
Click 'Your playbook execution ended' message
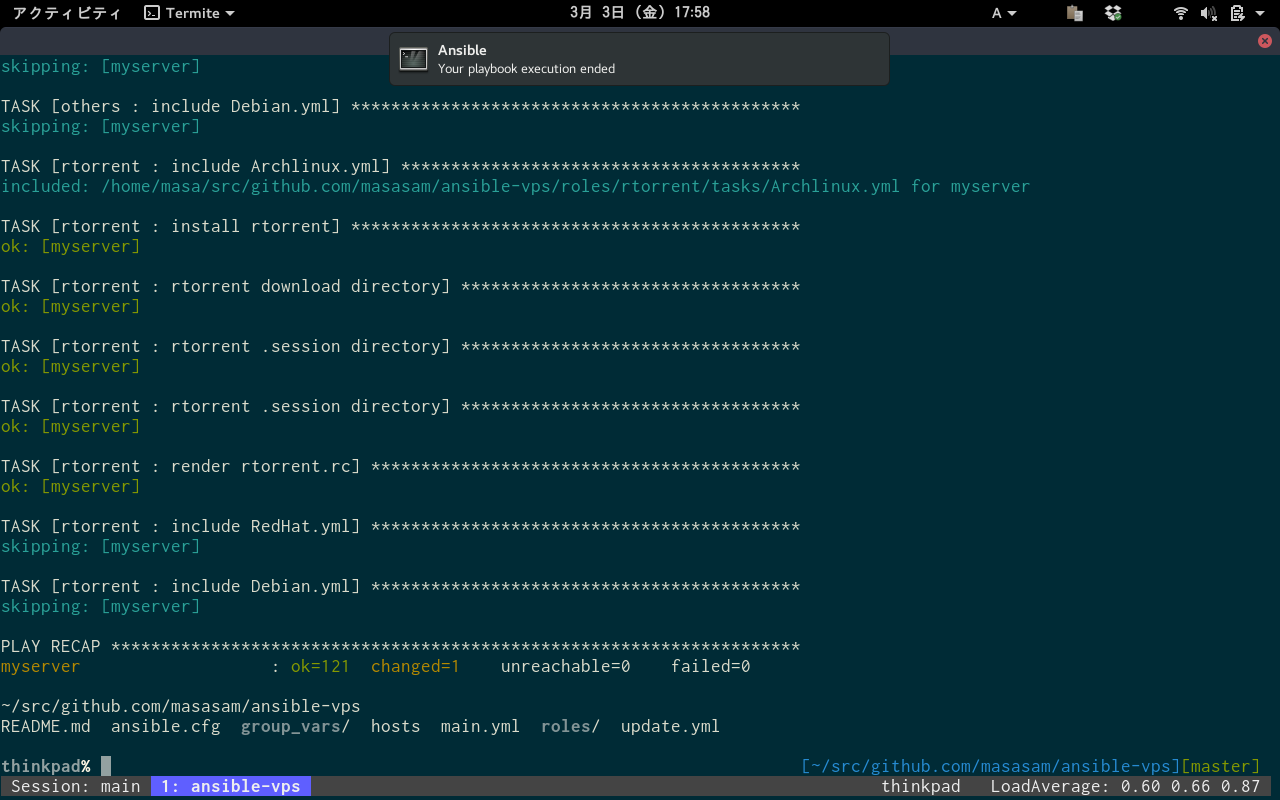526,69
